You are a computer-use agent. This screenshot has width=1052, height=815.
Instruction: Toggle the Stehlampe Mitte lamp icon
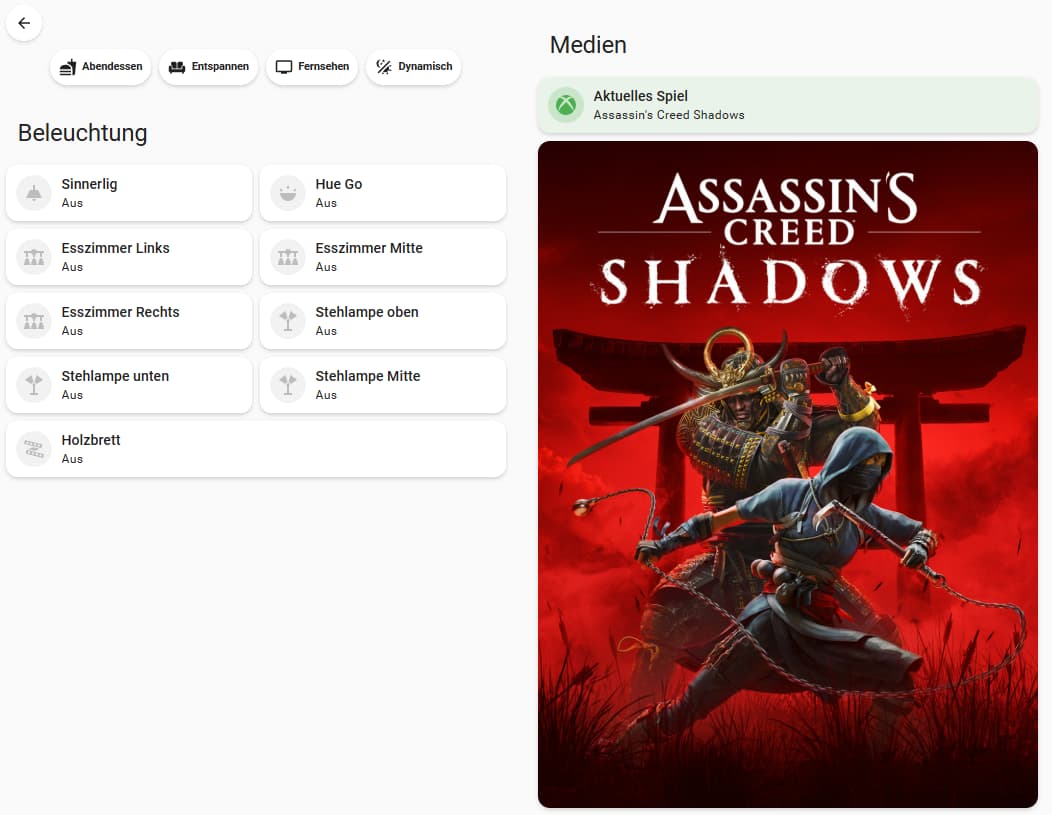pyautogui.click(x=288, y=385)
